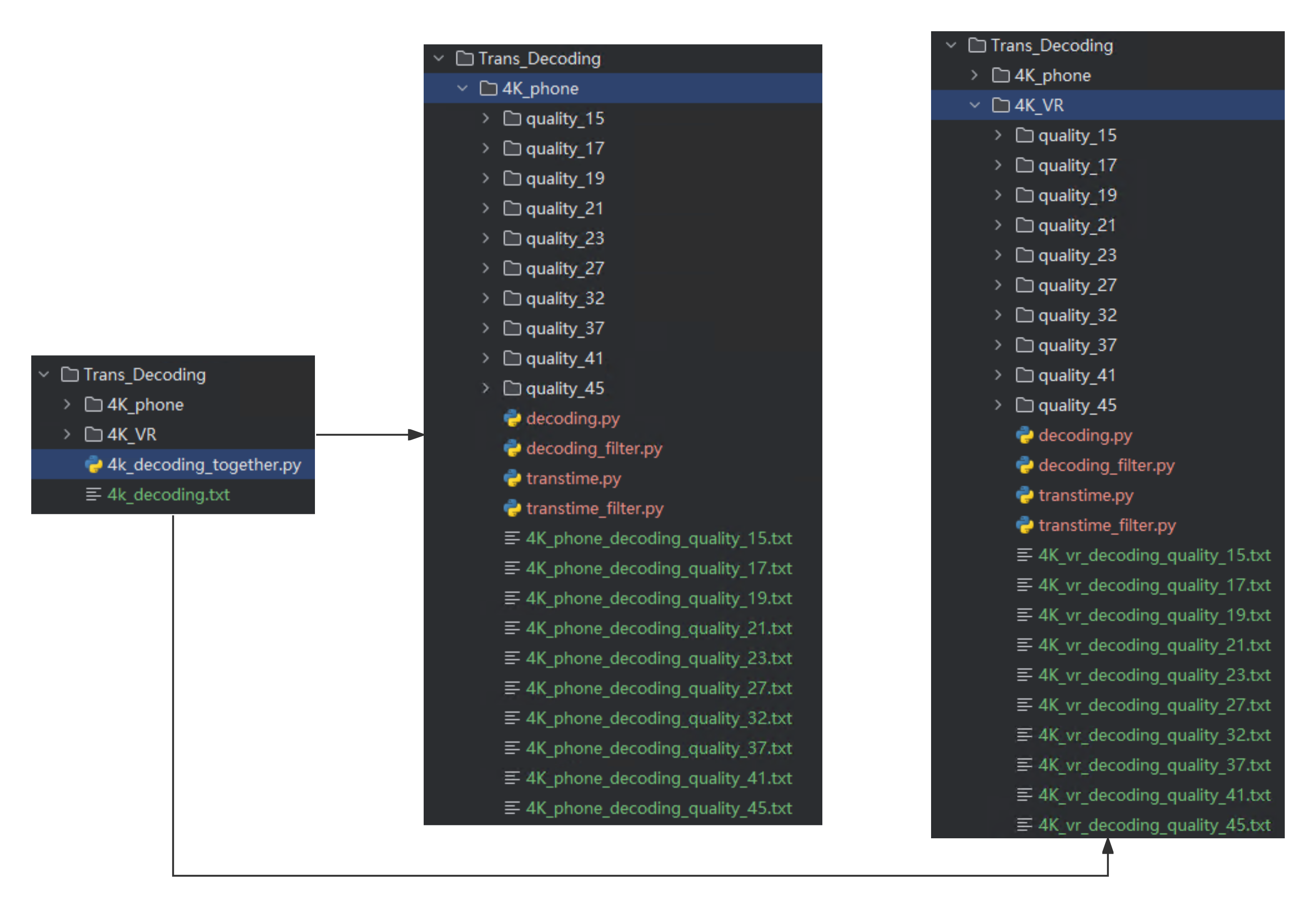Click Python icon of transtime.py in middle panel
Image resolution: width=1316 pixels, height=907 pixels.
(x=512, y=479)
